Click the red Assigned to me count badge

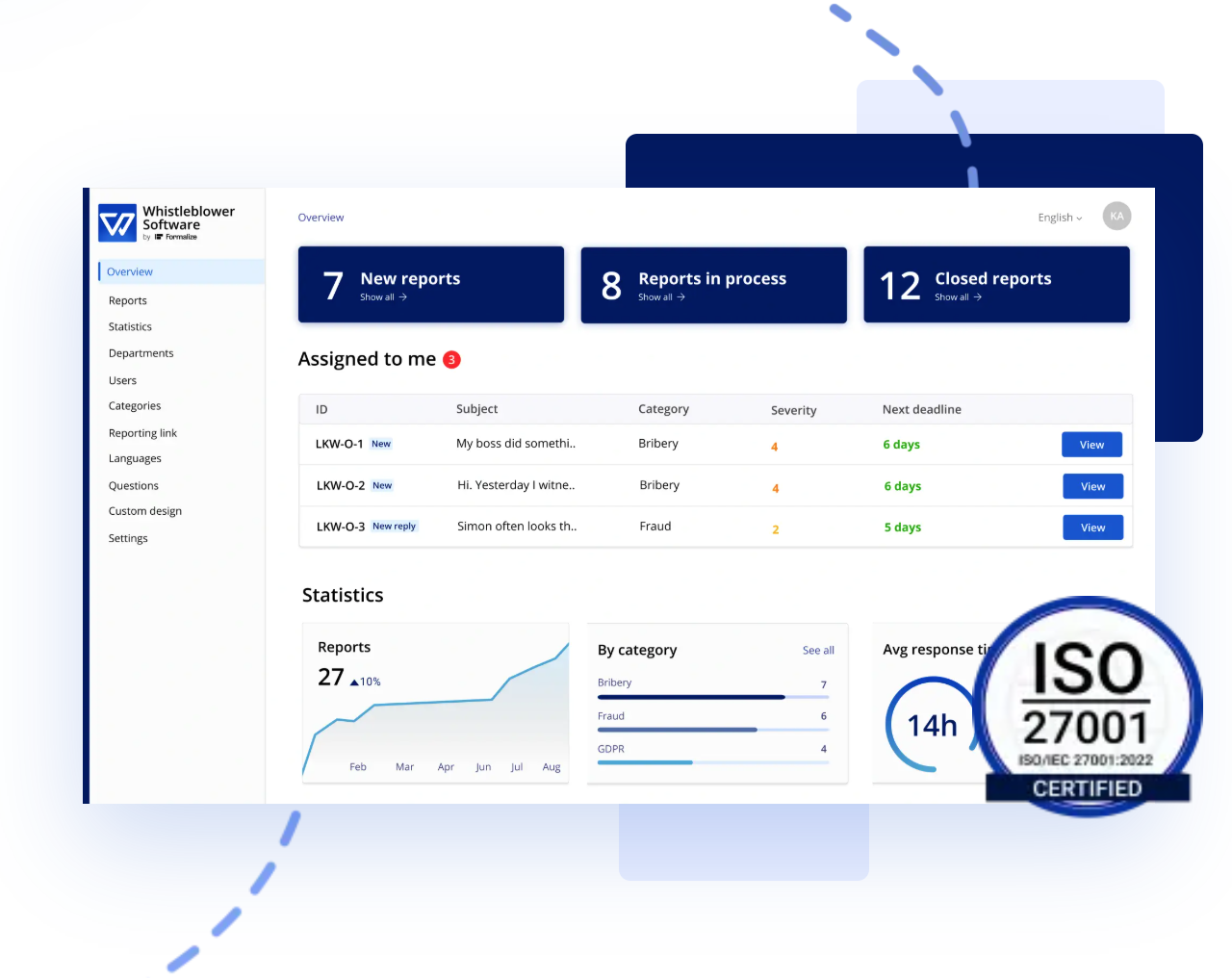pos(451,360)
